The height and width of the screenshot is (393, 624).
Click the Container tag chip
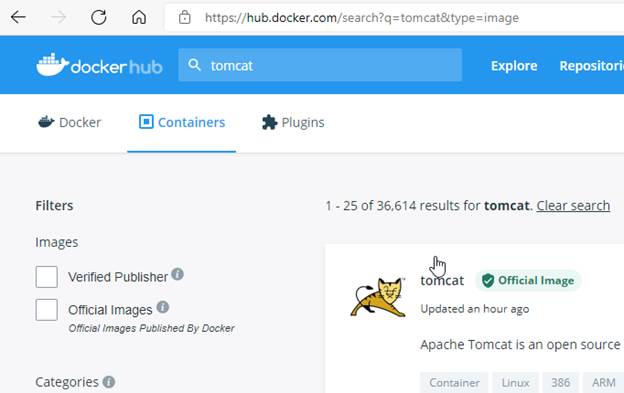[454, 383]
